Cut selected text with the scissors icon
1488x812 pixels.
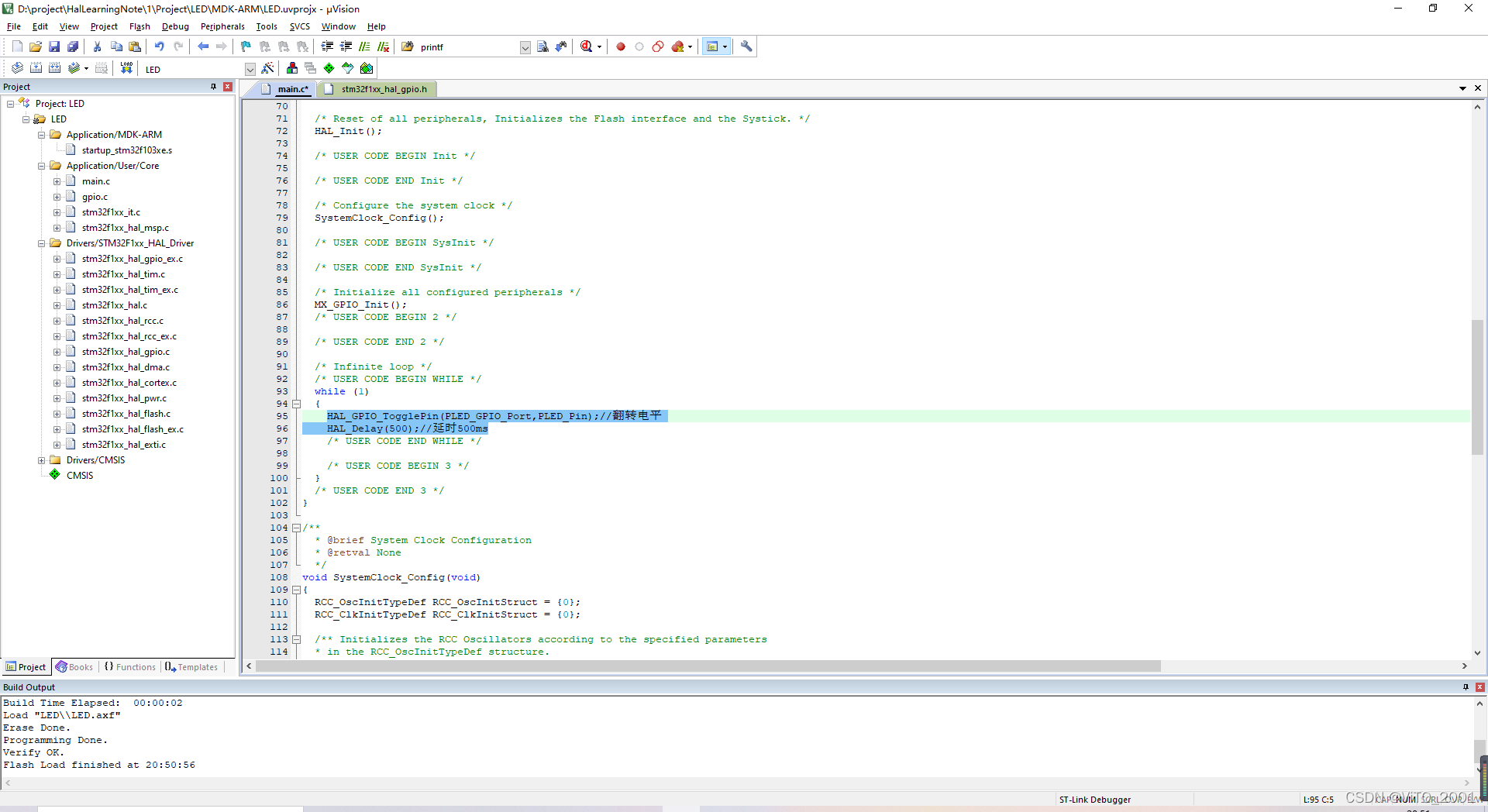98,46
